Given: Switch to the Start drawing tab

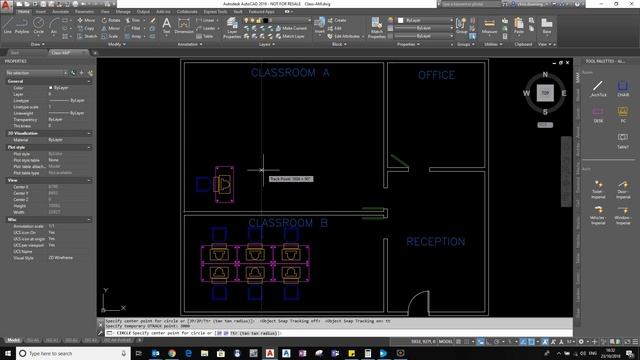Looking at the screenshot, I should pyautogui.click(x=15, y=53).
